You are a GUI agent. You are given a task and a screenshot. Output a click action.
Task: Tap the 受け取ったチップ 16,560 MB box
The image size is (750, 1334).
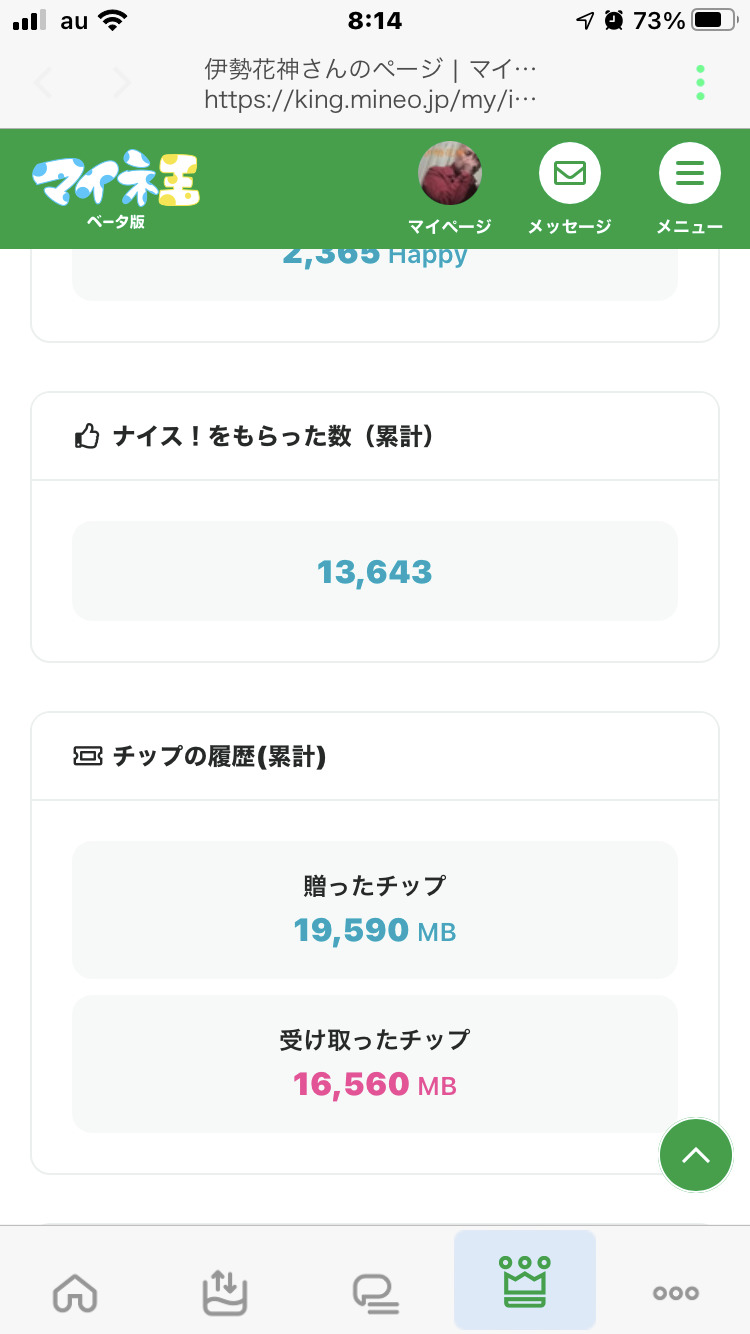click(x=375, y=1063)
